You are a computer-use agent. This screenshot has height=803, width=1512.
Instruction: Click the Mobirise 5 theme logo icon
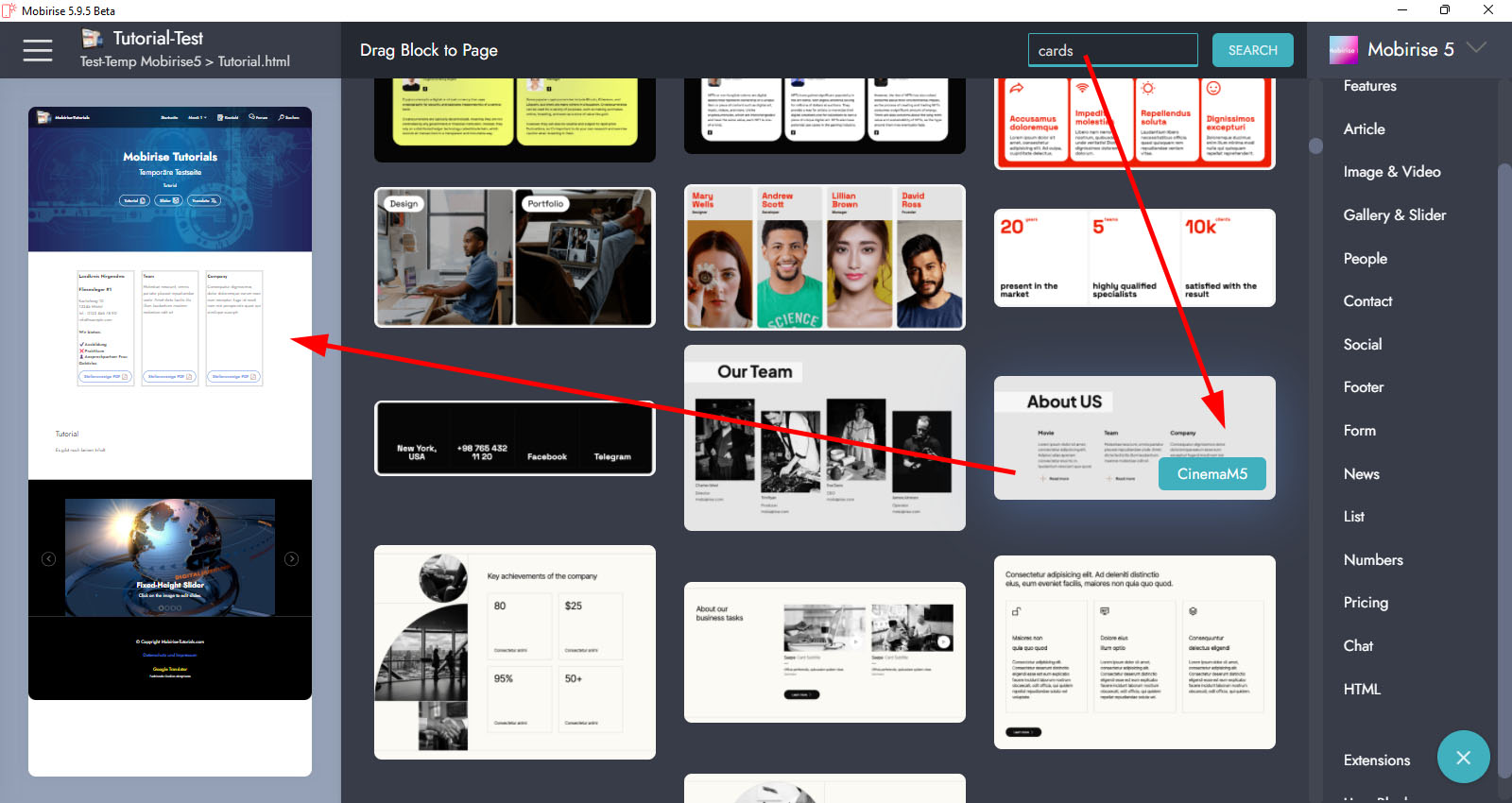[1343, 50]
